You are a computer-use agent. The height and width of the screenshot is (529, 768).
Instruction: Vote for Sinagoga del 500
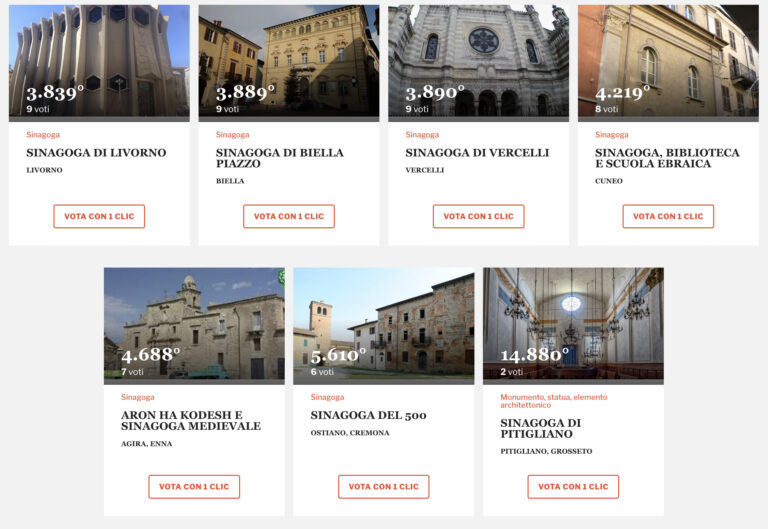point(384,487)
